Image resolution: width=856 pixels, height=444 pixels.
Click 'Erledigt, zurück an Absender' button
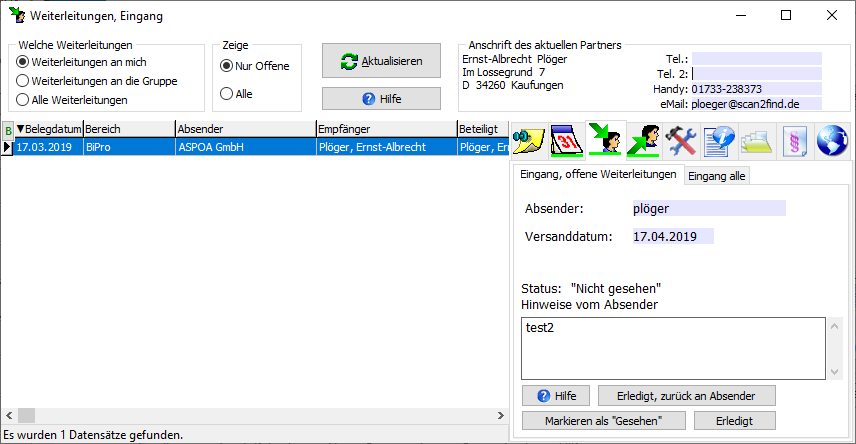point(687,396)
